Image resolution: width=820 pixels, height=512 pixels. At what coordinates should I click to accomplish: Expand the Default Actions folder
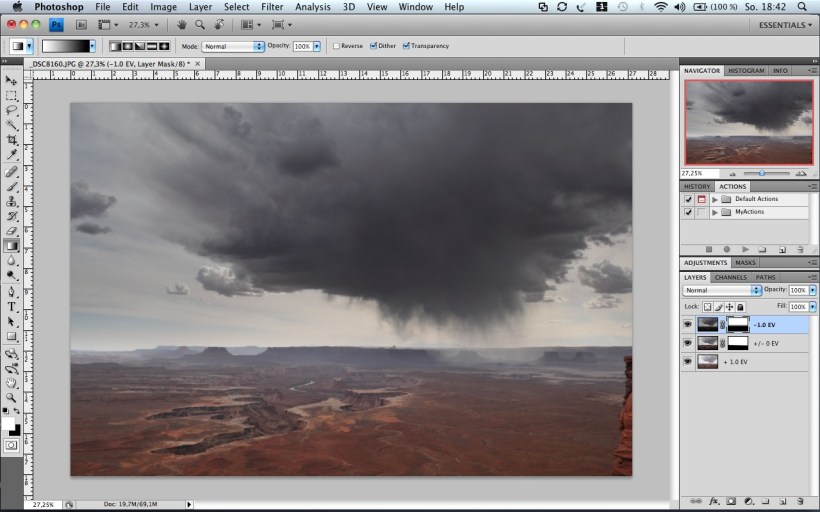[715, 199]
